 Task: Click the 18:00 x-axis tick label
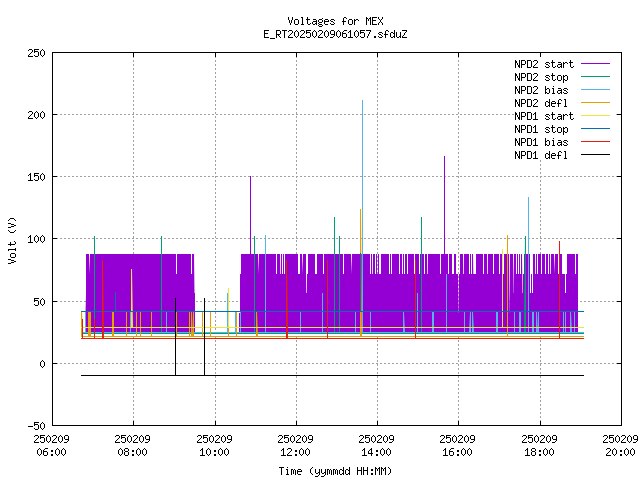(540, 453)
